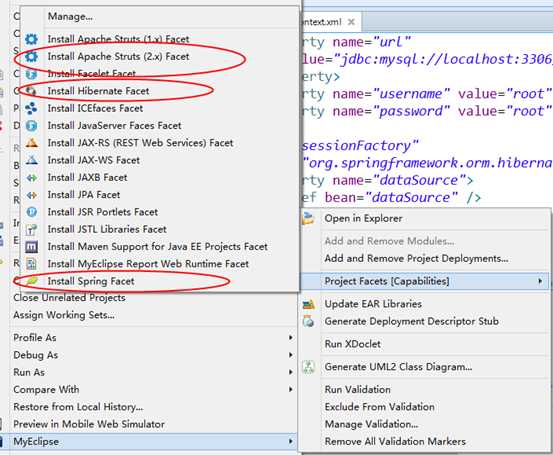Image resolution: width=553 pixels, height=455 pixels.
Task: Expand the Project Facets [Capabilities] submenu arrow
Action: 540,281
